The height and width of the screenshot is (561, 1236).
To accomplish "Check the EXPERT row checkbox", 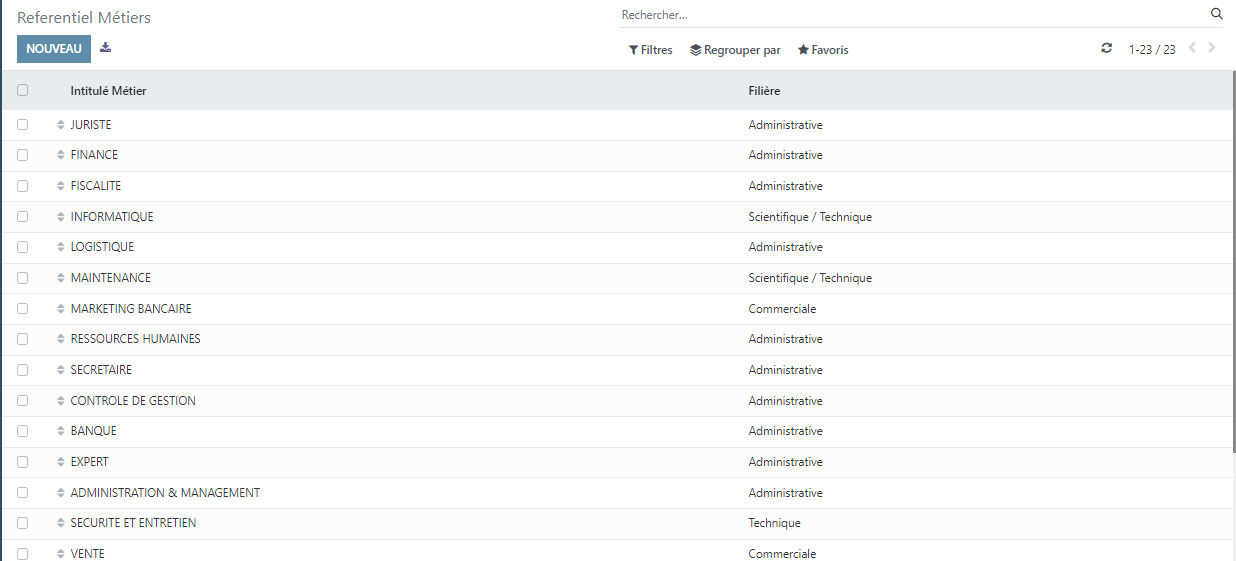I will pyautogui.click(x=22, y=462).
